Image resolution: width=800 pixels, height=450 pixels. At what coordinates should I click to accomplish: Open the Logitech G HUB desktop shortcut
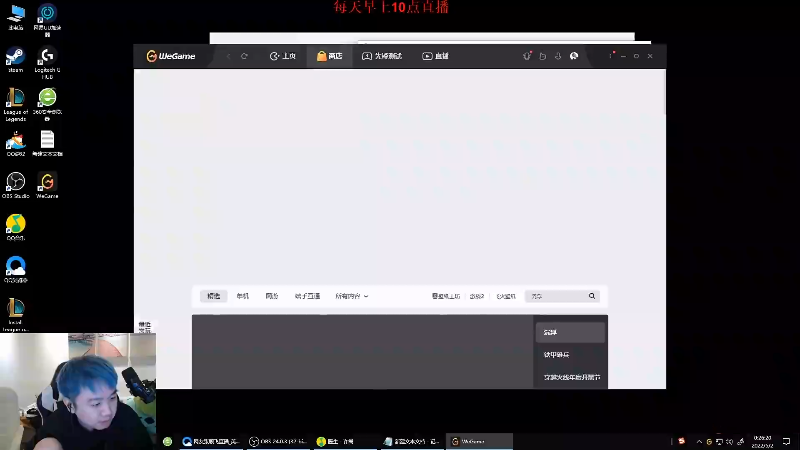pyautogui.click(x=47, y=63)
